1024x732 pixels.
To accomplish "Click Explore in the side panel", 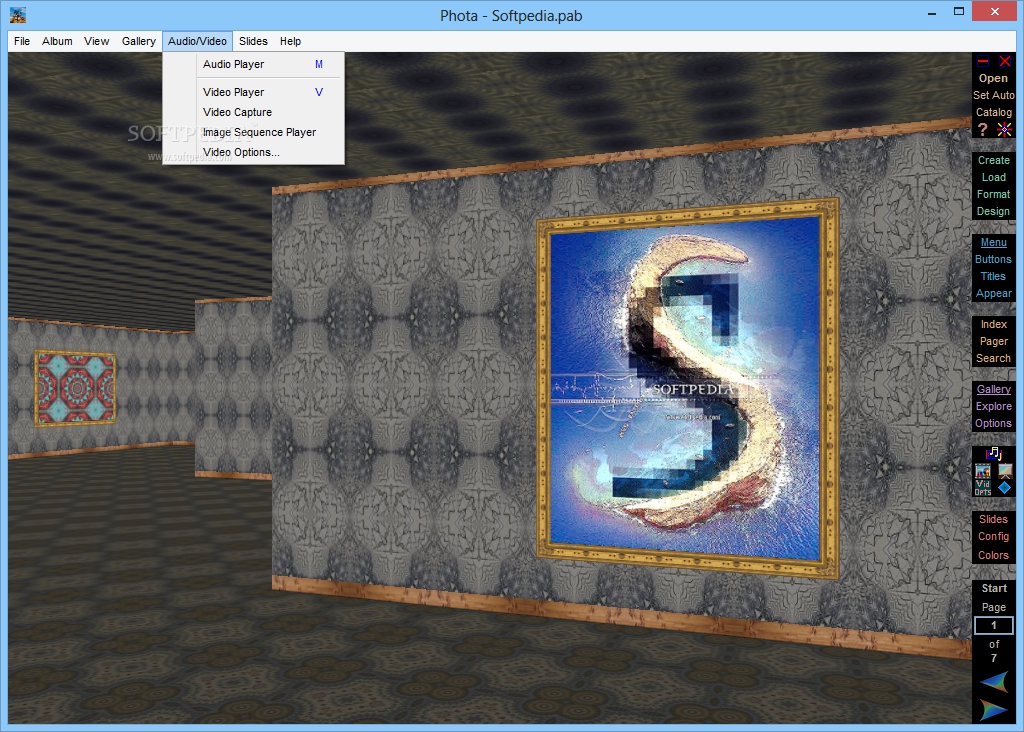I will tap(993, 406).
